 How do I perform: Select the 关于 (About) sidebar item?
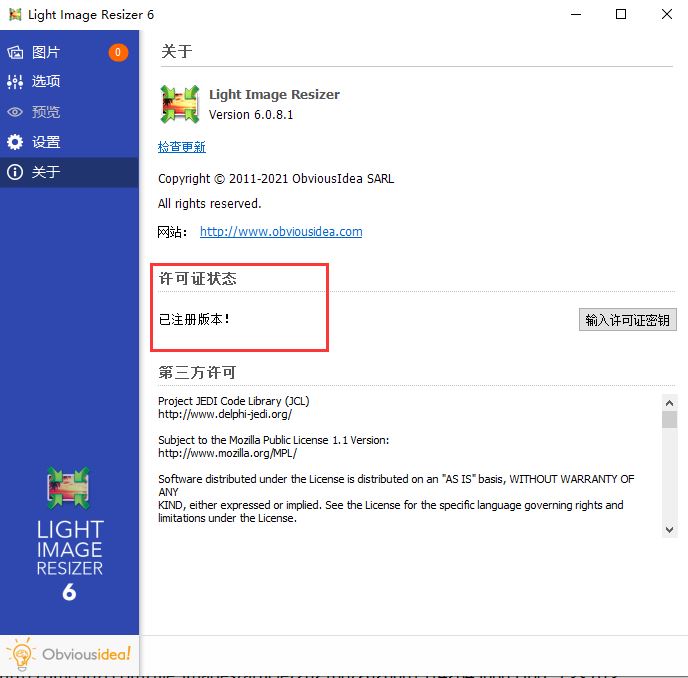pyautogui.click(x=69, y=172)
